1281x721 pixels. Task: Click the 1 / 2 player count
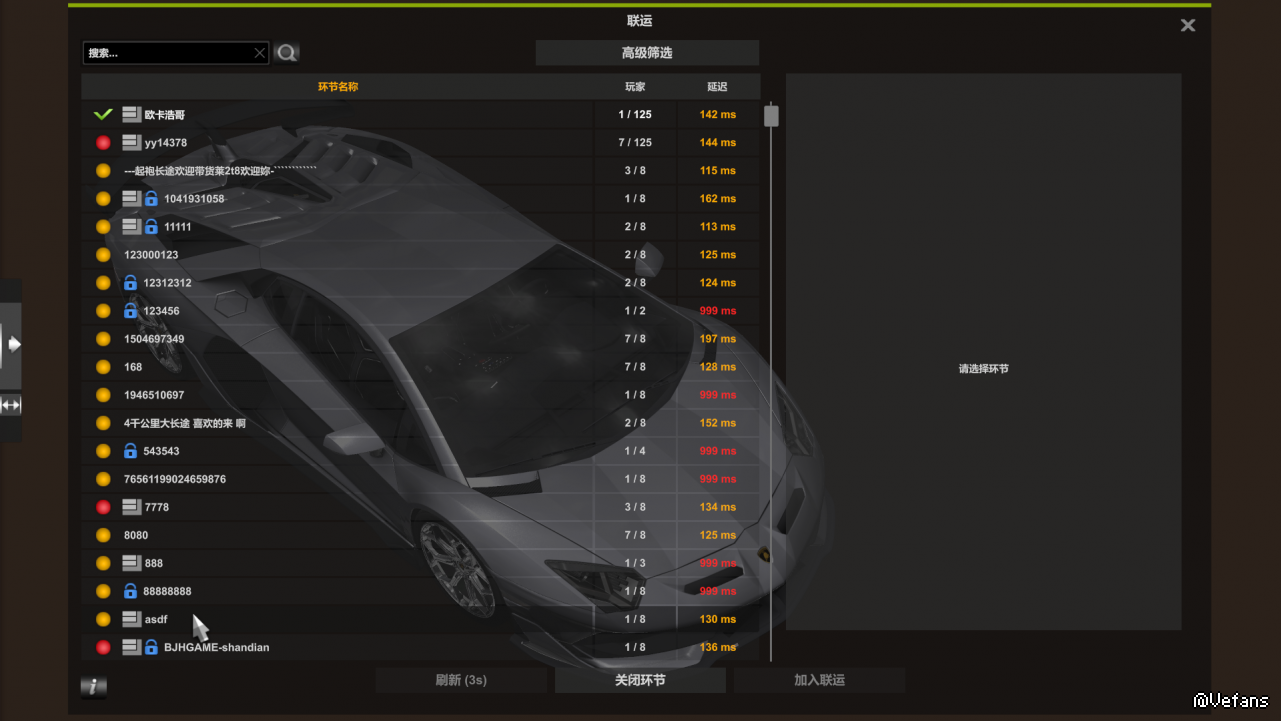click(635, 311)
